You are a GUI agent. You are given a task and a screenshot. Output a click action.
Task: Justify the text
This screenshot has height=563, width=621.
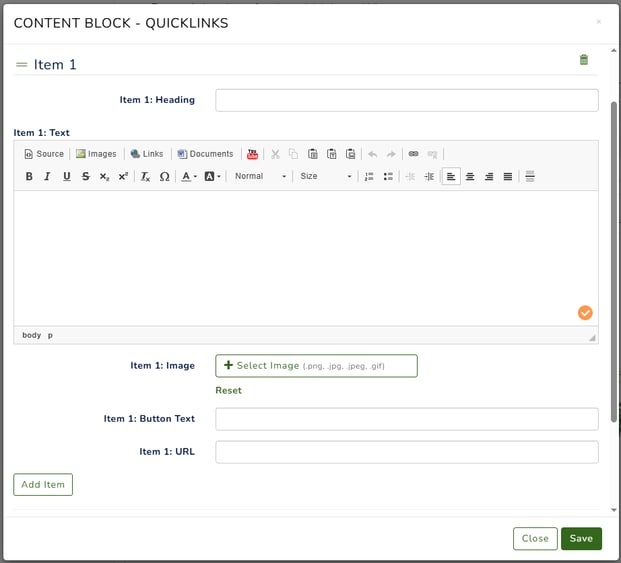pyautogui.click(x=508, y=176)
